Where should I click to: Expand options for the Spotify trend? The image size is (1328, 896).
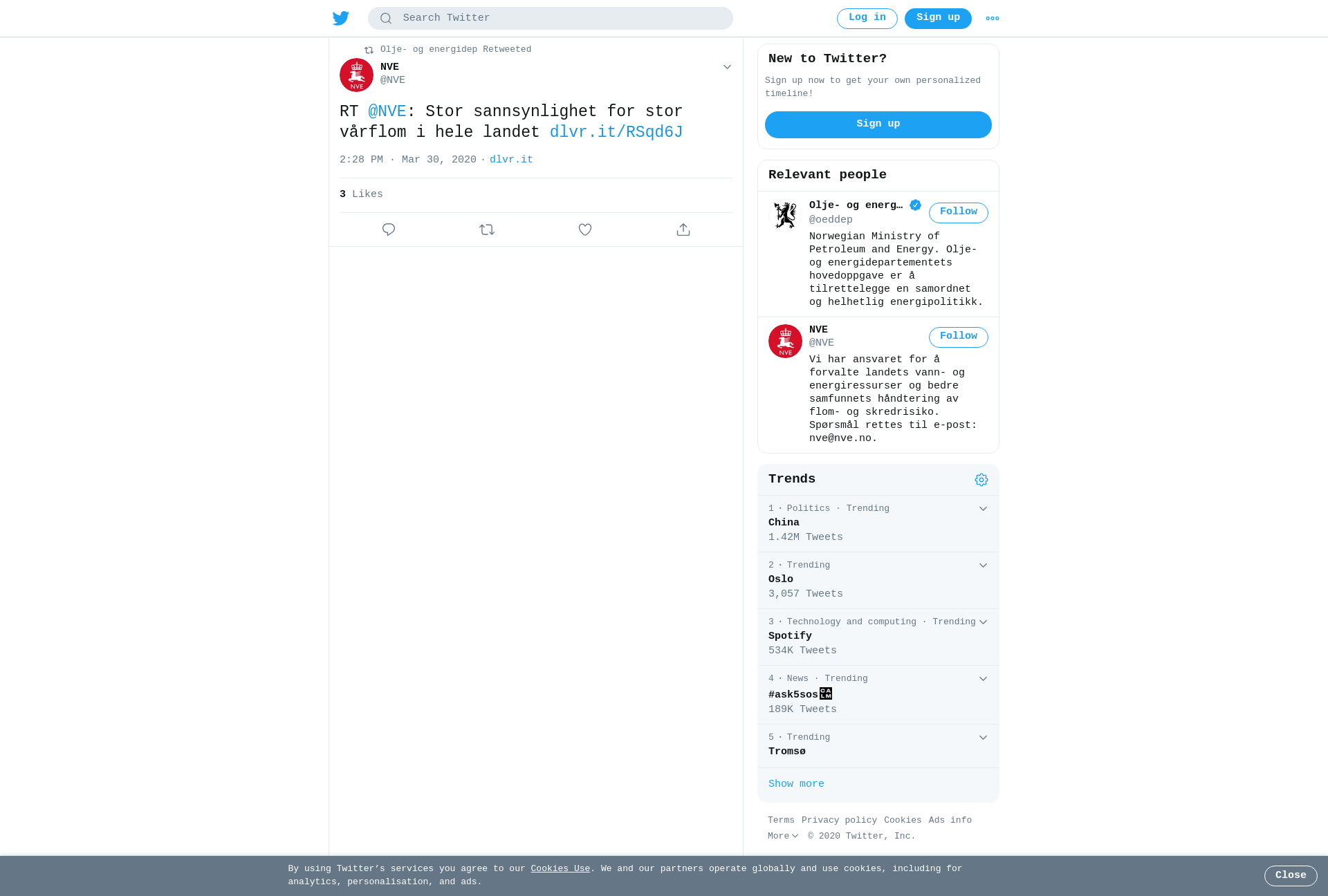point(983,622)
